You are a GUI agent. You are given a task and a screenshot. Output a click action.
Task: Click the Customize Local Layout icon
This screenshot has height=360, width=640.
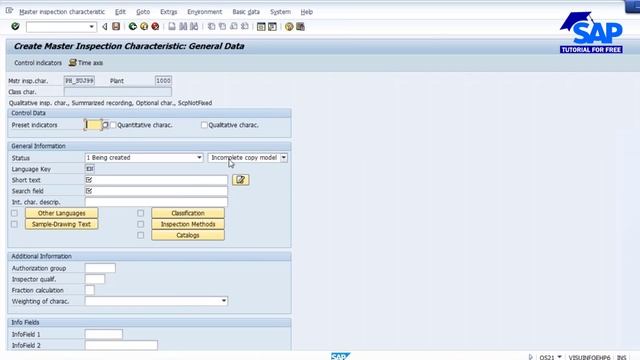300,27
